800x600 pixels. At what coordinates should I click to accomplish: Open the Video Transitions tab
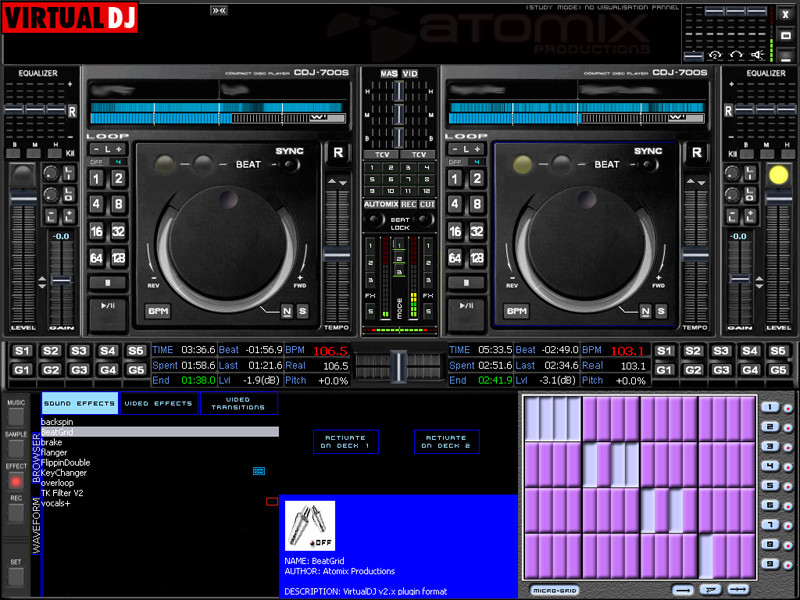(238, 403)
